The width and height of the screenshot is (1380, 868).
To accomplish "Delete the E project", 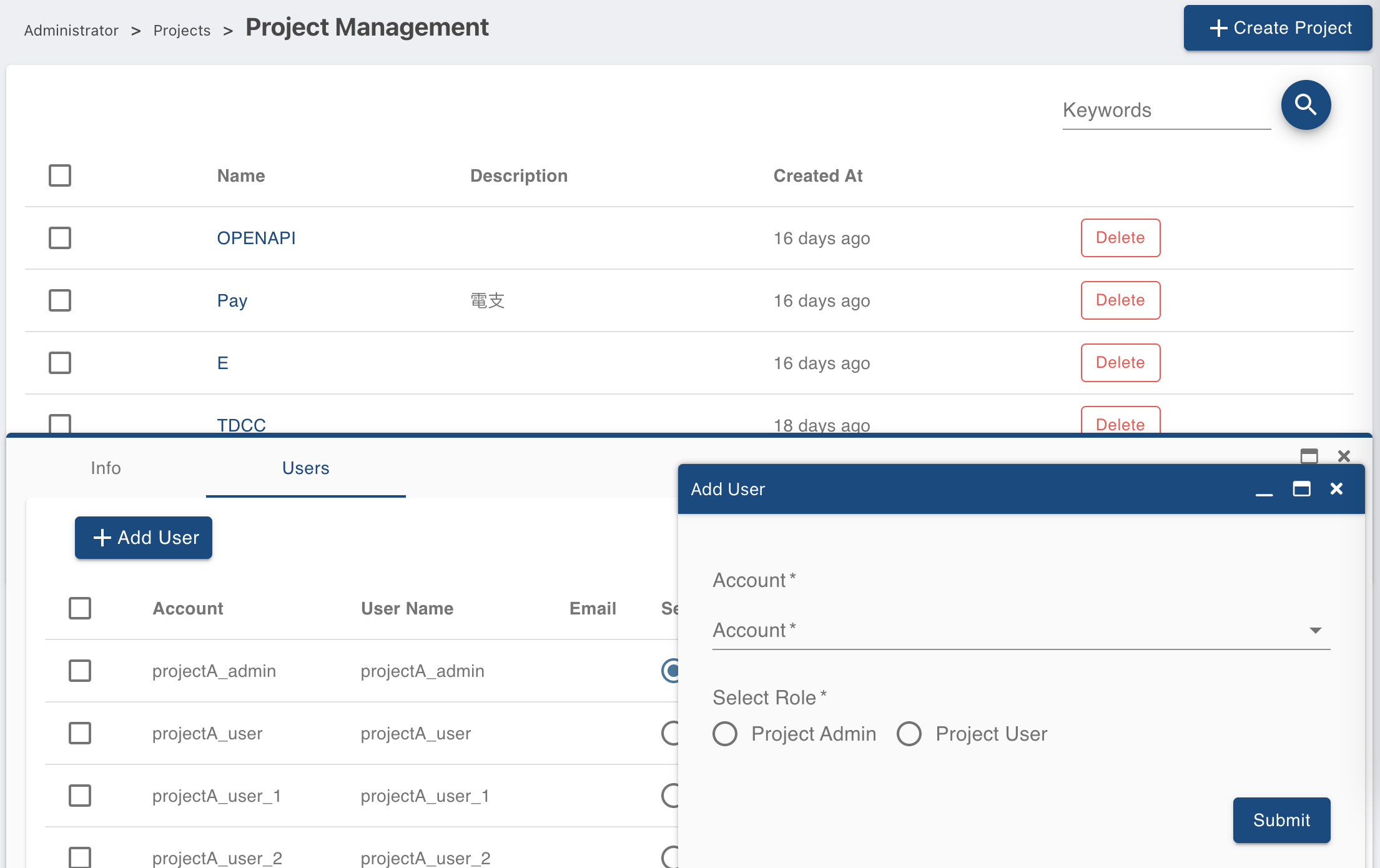I will [1120, 363].
